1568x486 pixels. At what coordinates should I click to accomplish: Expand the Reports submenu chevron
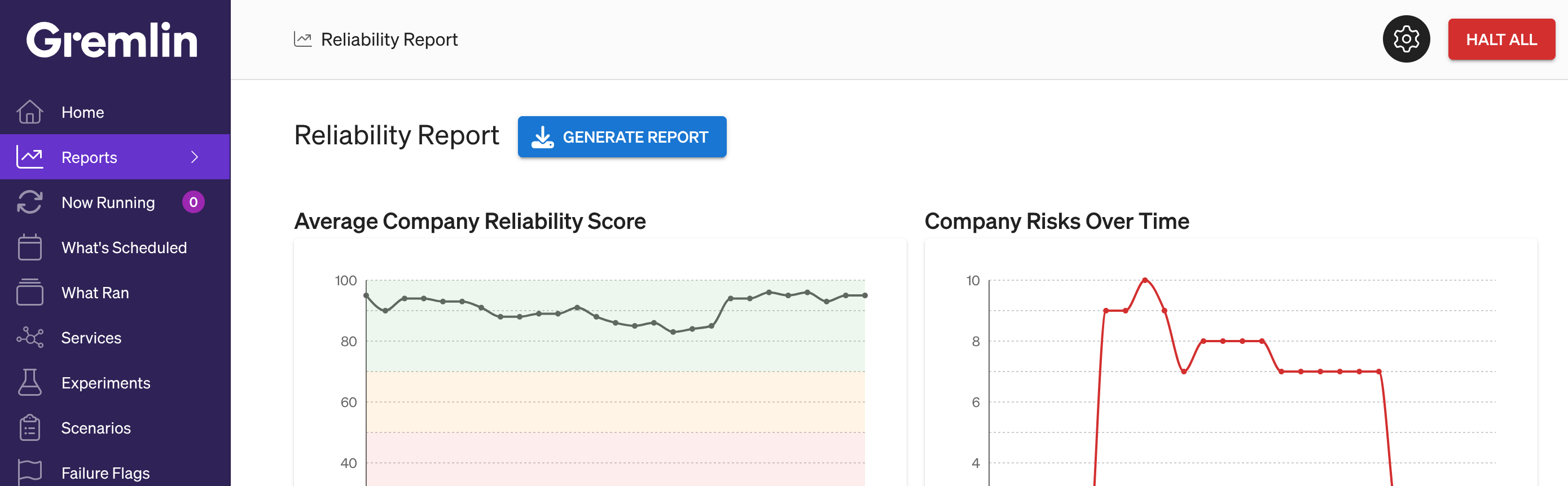coord(195,157)
